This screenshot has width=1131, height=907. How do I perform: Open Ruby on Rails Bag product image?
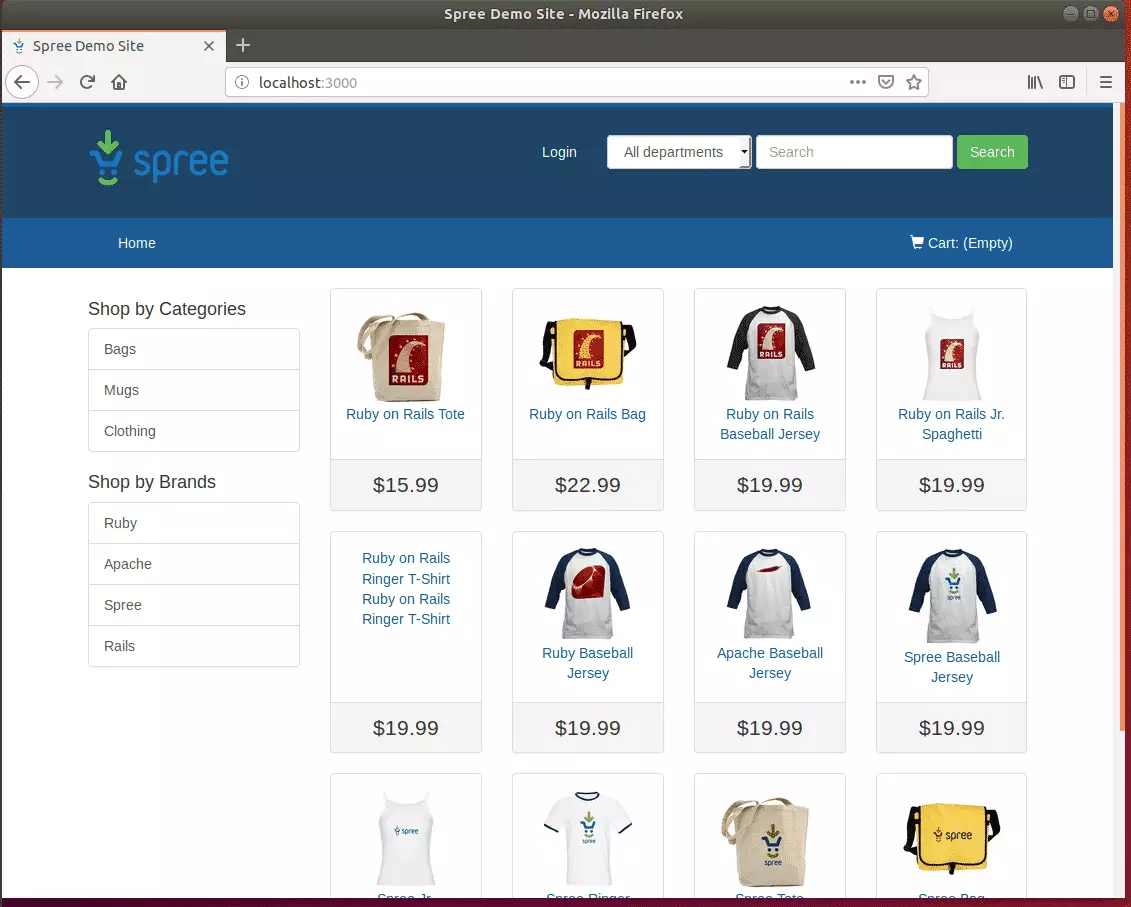pyautogui.click(x=587, y=354)
